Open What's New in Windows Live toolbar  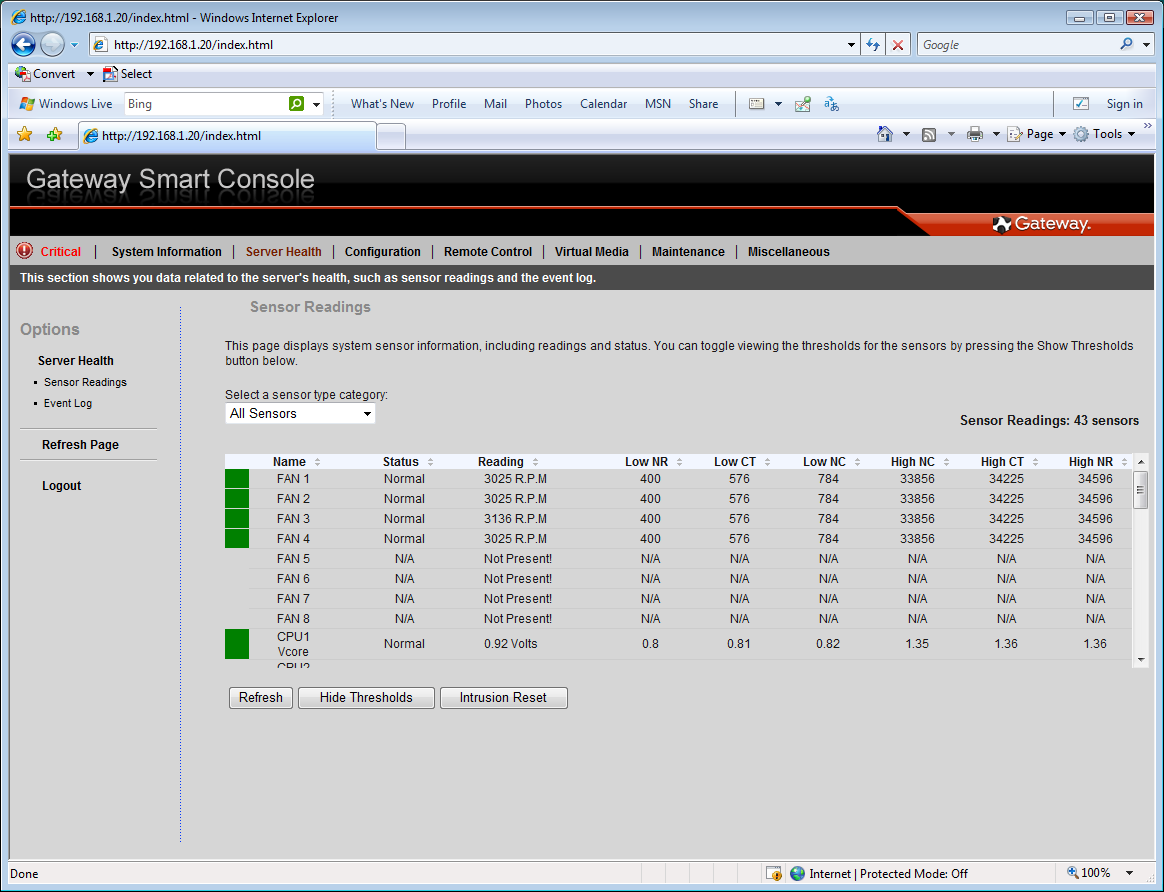tap(382, 104)
